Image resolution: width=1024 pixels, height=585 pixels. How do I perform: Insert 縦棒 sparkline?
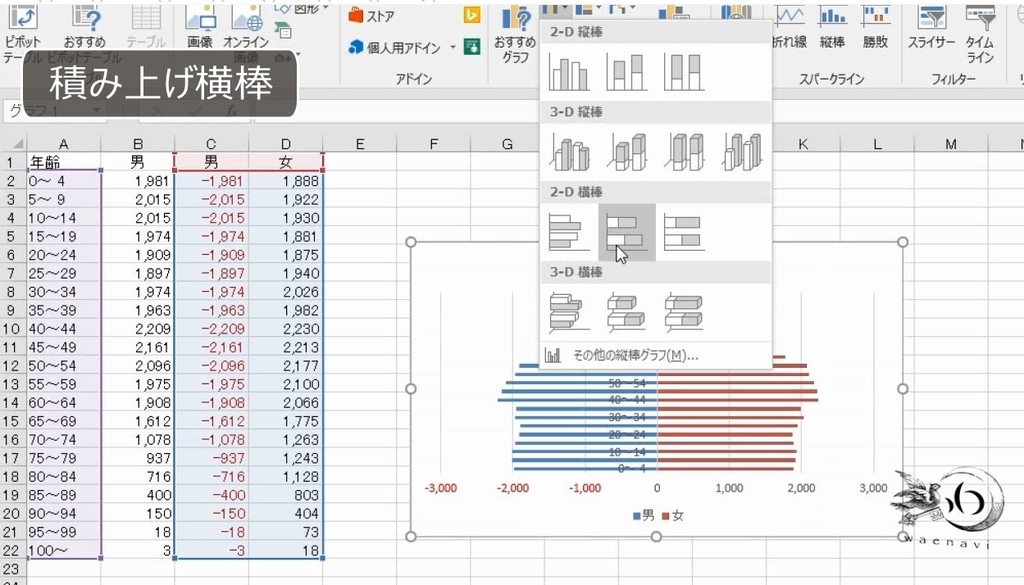coord(832,27)
